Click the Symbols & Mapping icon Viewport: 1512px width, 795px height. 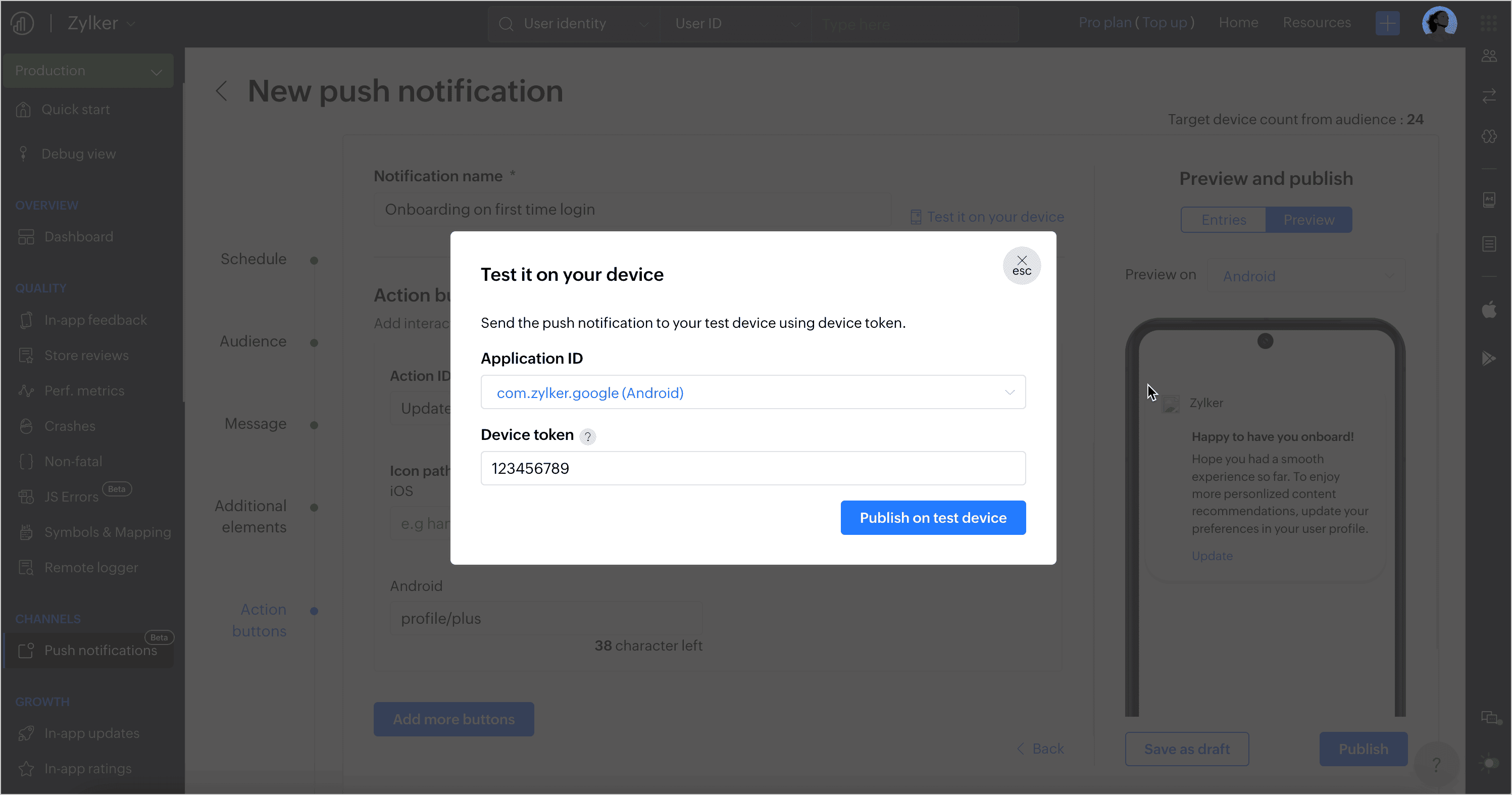[x=26, y=532]
